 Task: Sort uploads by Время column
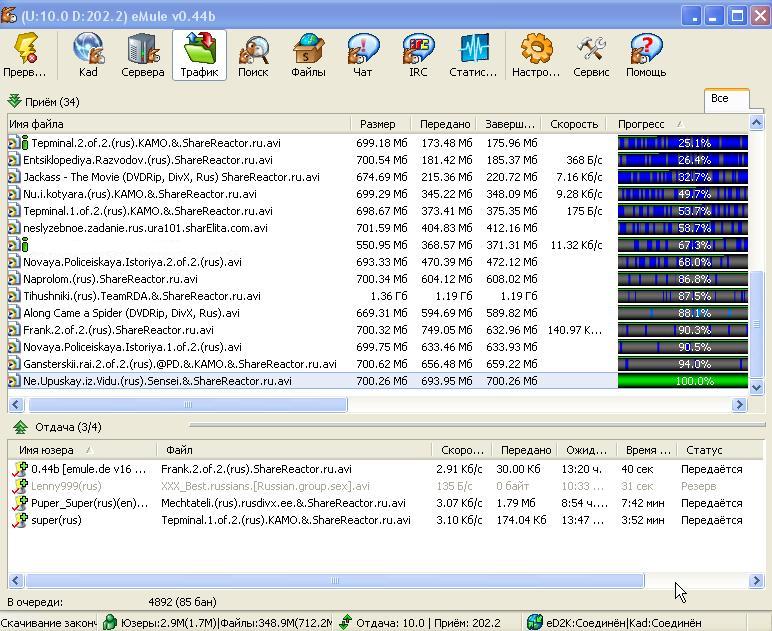click(x=645, y=450)
